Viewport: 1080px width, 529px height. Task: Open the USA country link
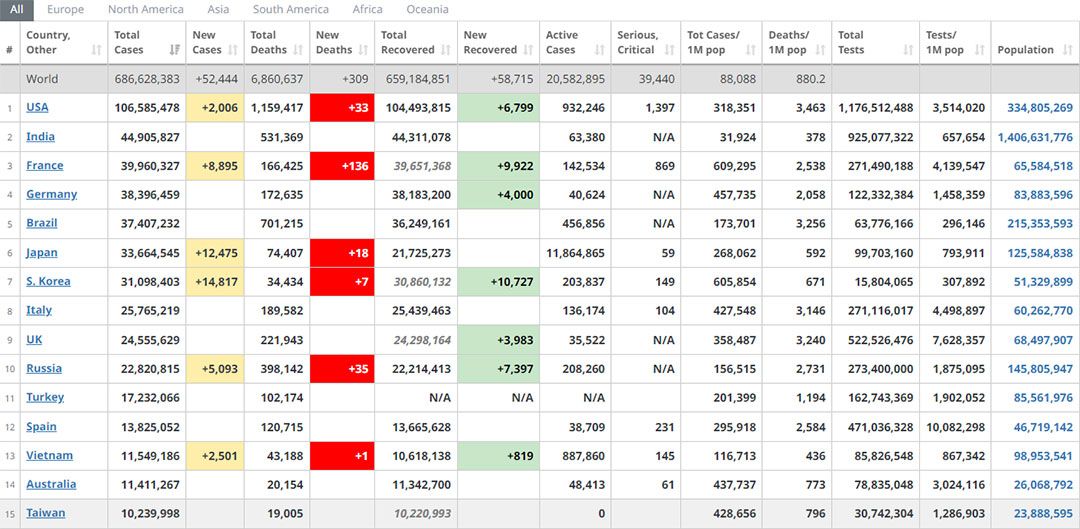(37, 108)
